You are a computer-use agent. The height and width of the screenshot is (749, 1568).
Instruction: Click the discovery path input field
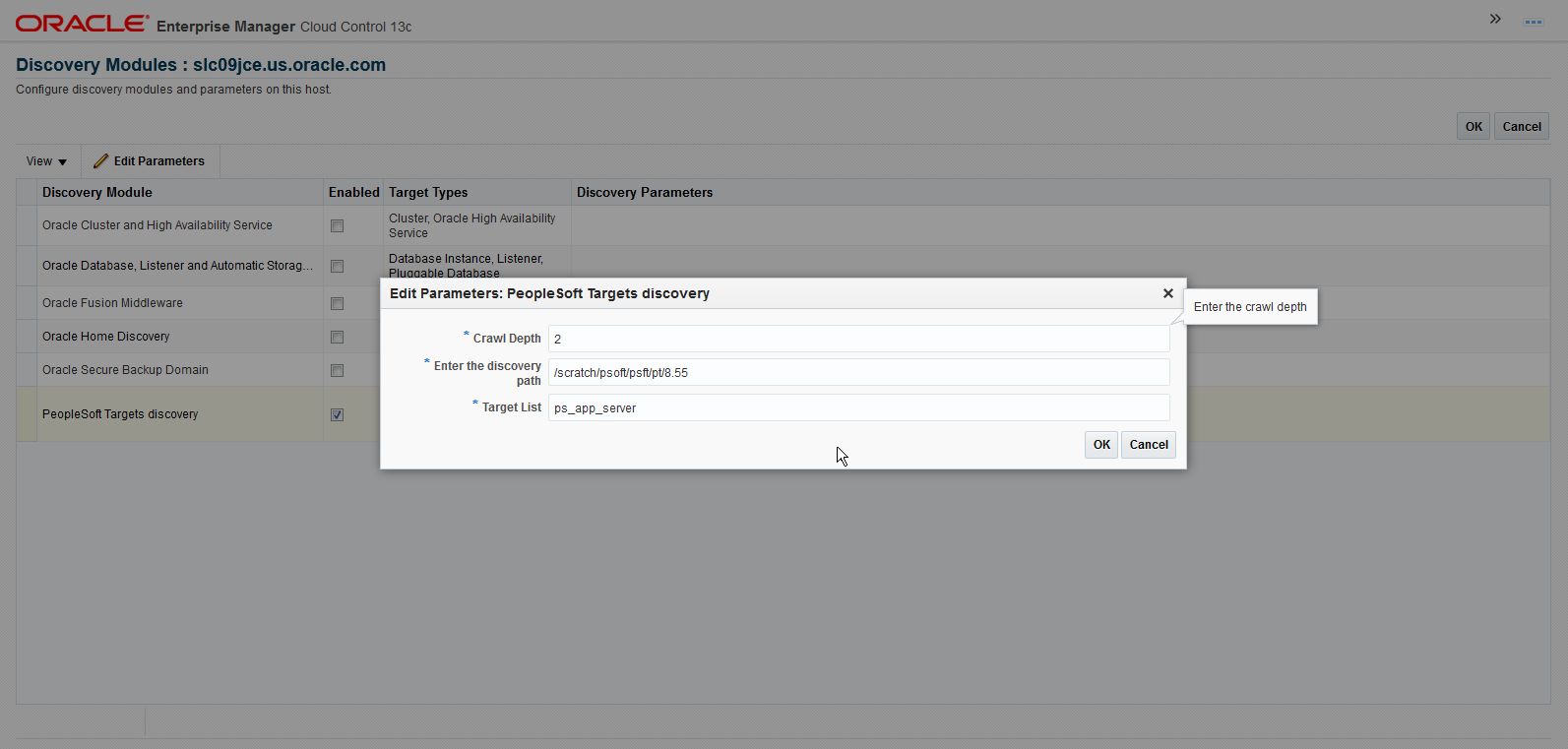click(858, 372)
